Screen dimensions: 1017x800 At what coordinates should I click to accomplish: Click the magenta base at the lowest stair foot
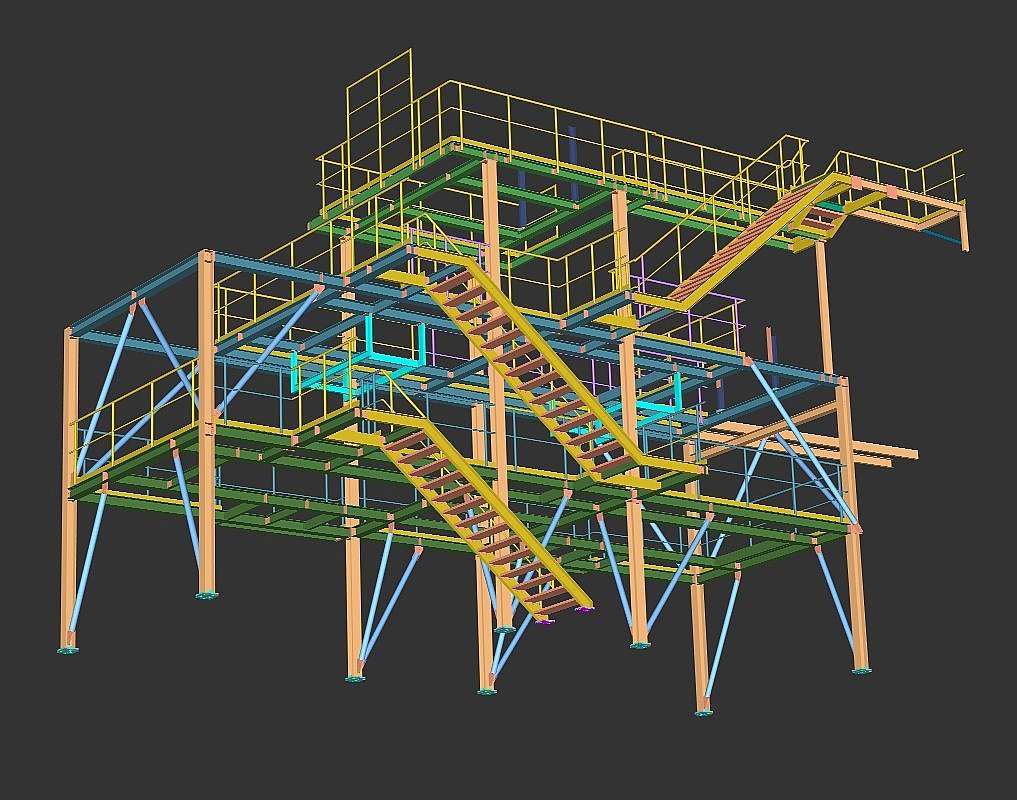[x=544, y=622]
